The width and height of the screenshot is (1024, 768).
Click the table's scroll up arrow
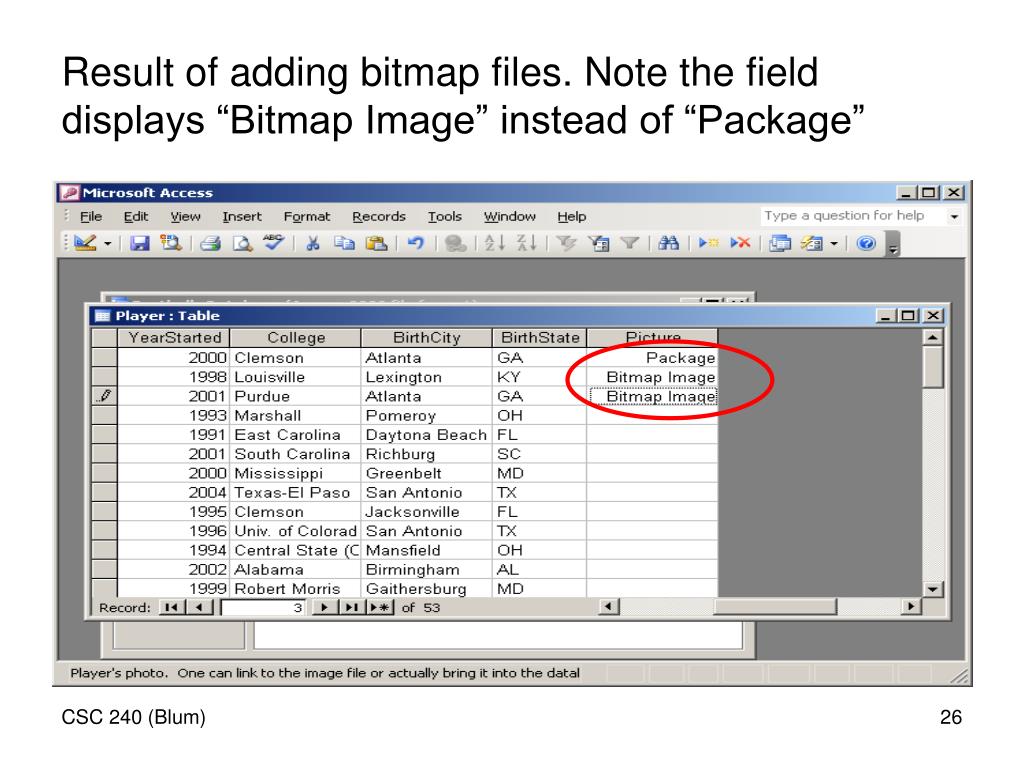coord(933,338)
